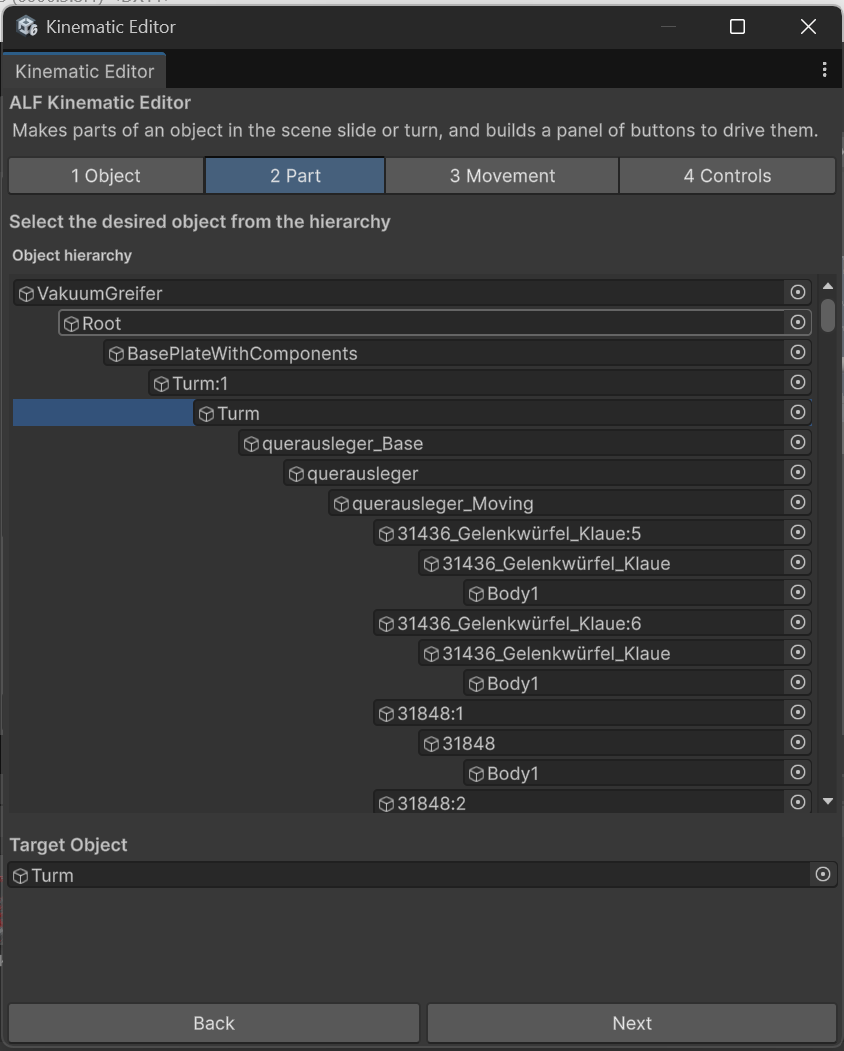Click cube icon next to querausleger_Base

pyautogui.click(x=251, y=444)
